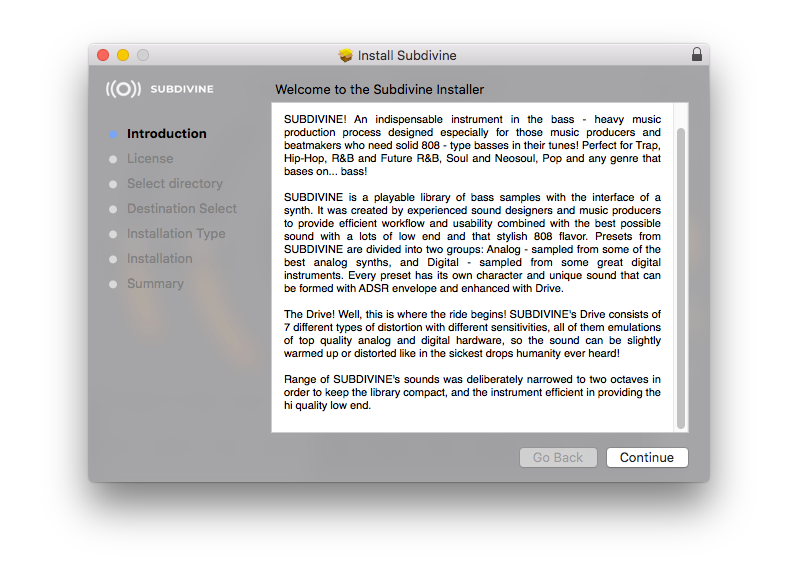Viewport: 789px width, 574px height.
Task: Click the 'Welcome to the Subdivine Installer' heading
Action: point(379,90)
